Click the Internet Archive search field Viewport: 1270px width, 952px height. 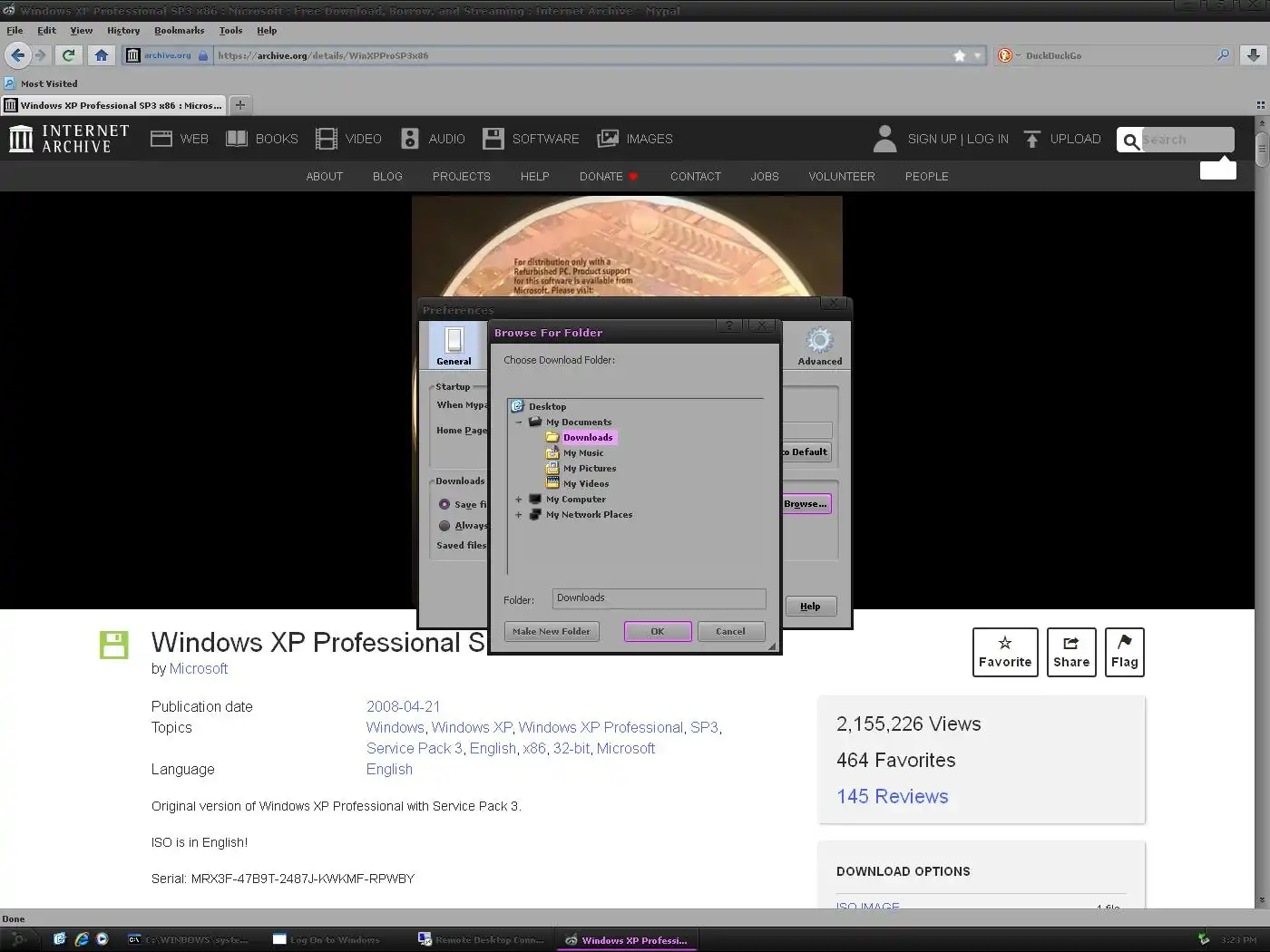tap(1187, 140)
